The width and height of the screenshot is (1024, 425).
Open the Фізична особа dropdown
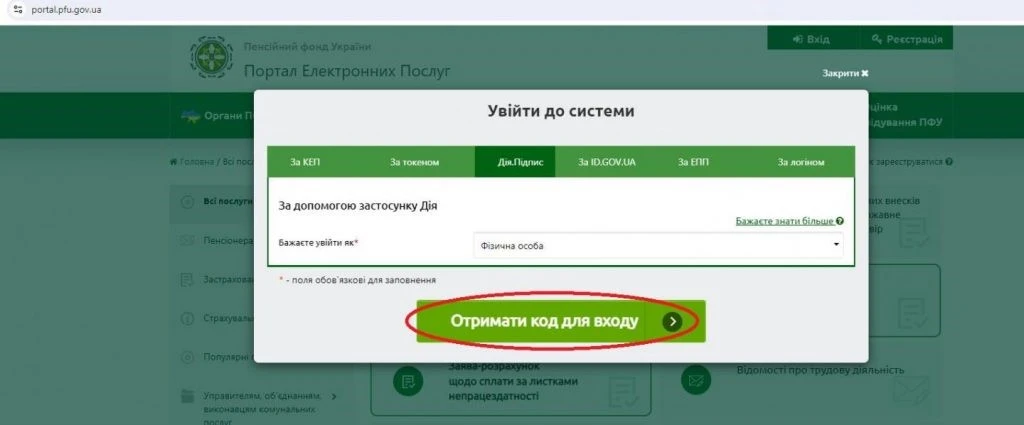point(657,245)
